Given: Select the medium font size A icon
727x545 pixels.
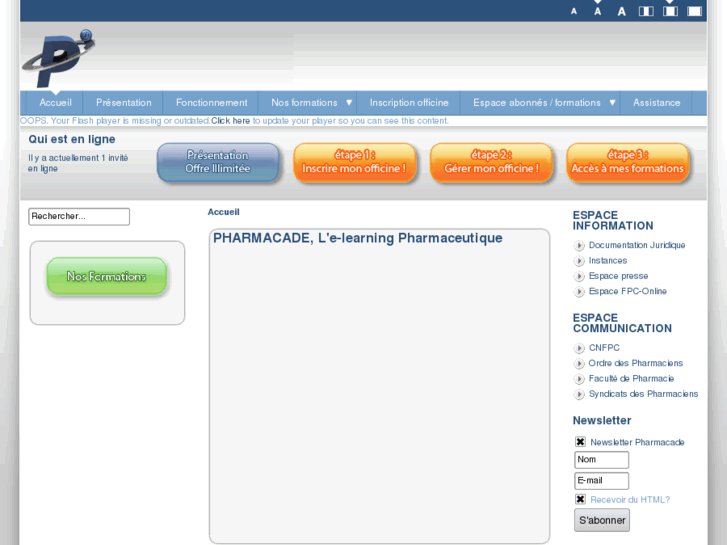Looking at the screenshot, I should [x=598, y=12].
